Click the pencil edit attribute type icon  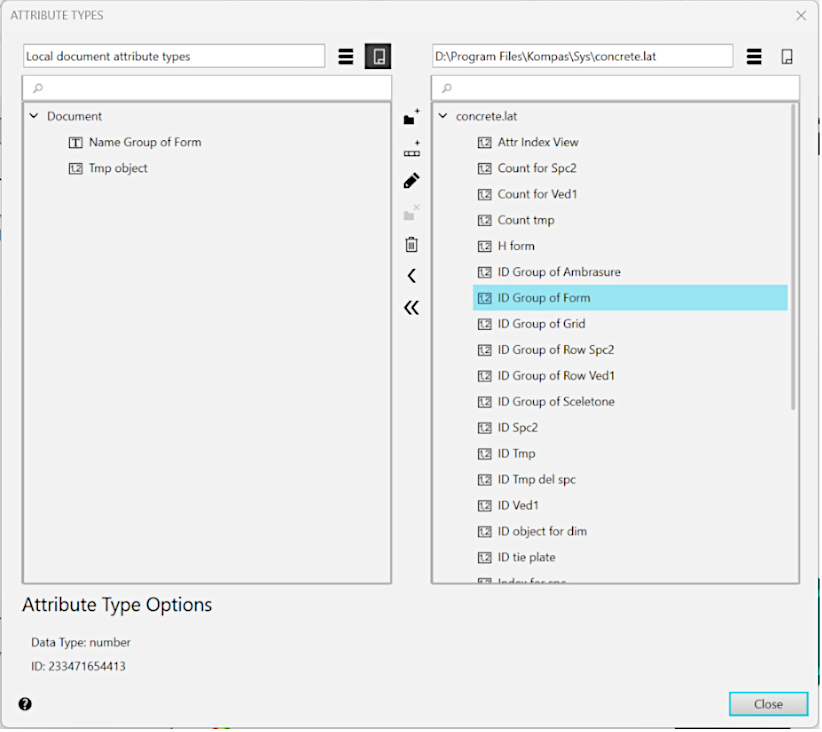click(411, 181)
